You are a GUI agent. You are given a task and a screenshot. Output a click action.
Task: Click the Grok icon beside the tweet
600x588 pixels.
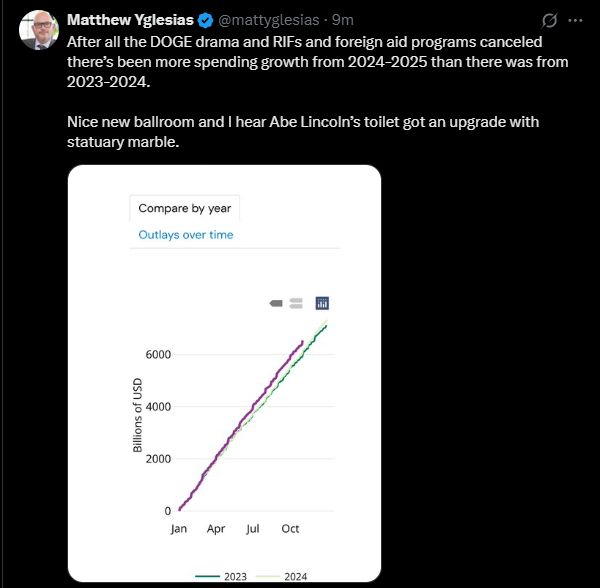point(548,21)
